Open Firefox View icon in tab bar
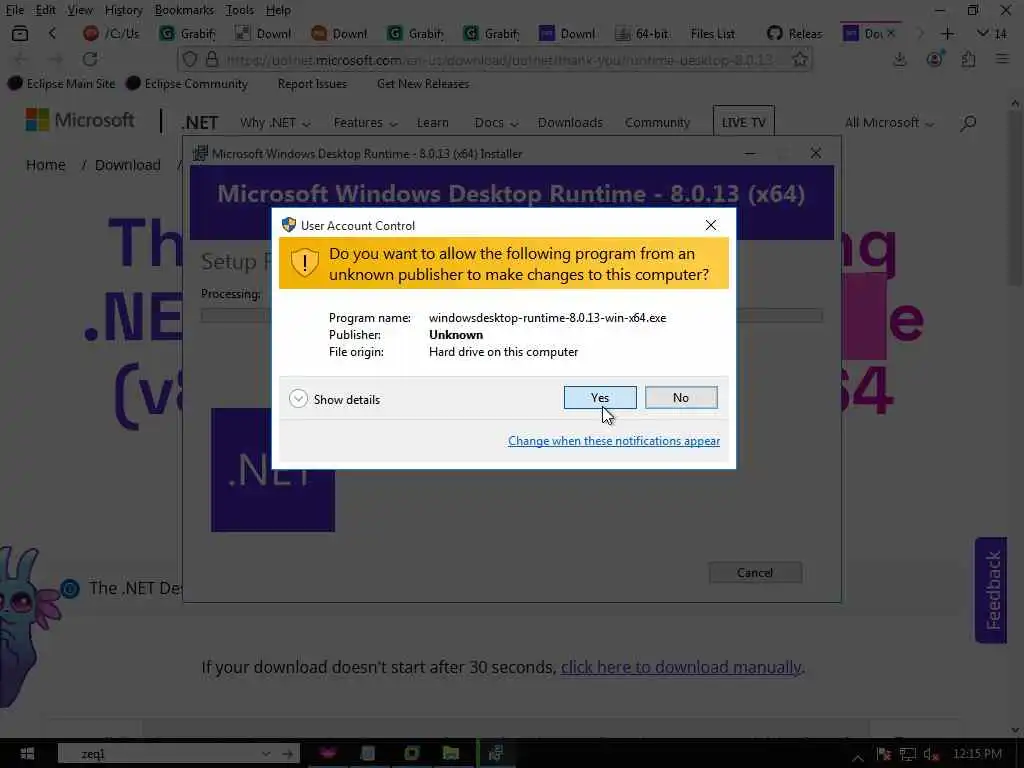 tap(20, 33)
